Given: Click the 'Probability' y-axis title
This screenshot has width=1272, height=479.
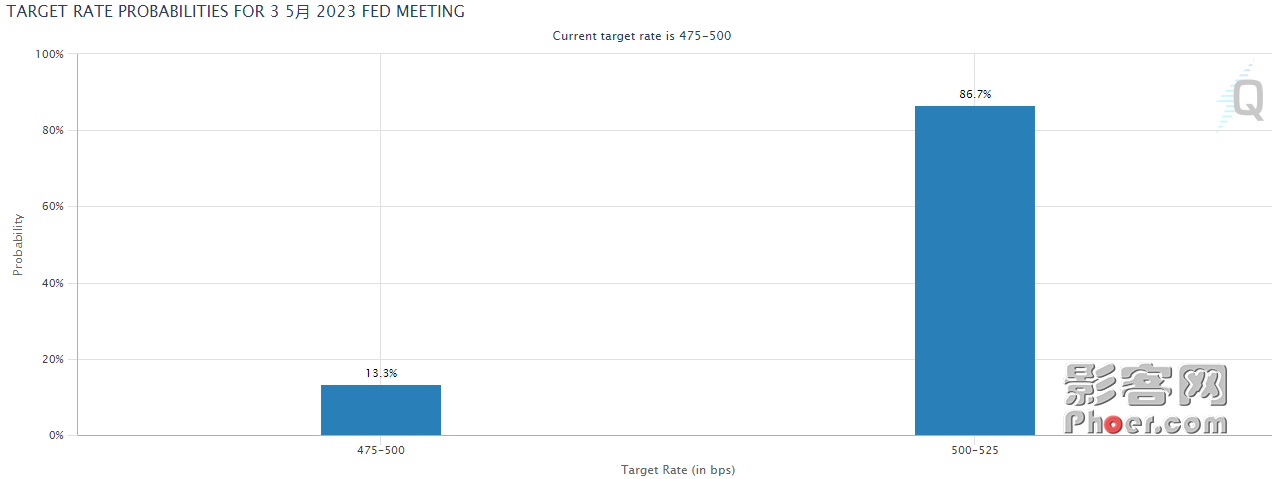Looking at the screenshot, I should [x=18, y=244].
